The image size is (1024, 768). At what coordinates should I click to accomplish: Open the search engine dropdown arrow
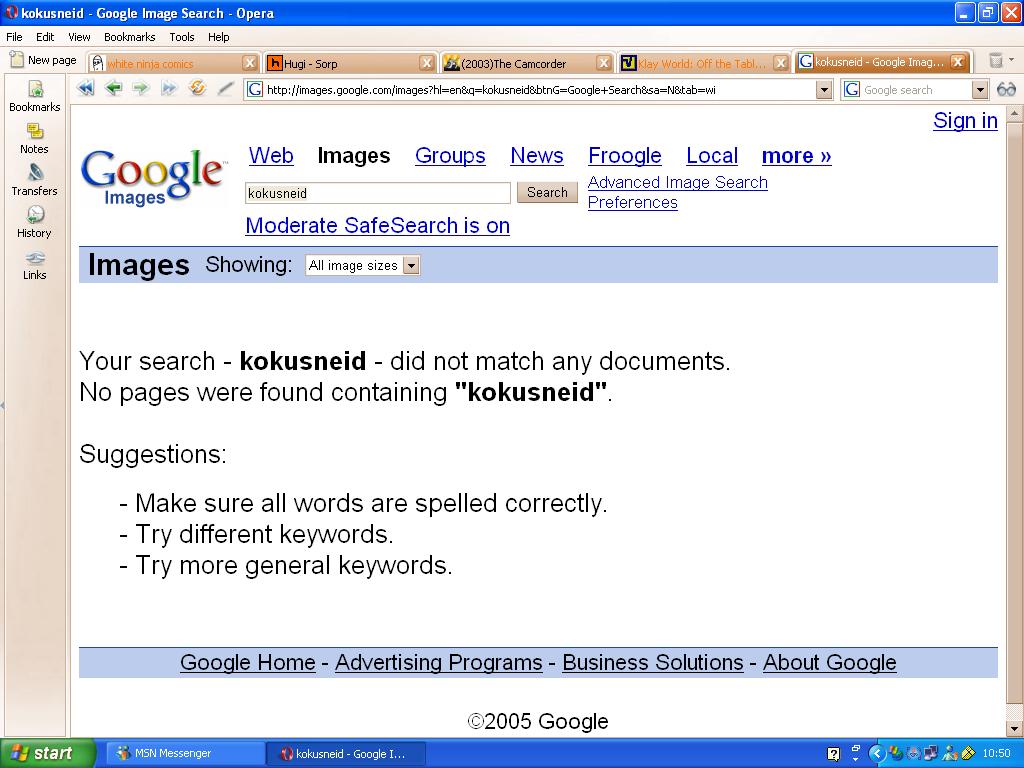(x=980, y=89)
